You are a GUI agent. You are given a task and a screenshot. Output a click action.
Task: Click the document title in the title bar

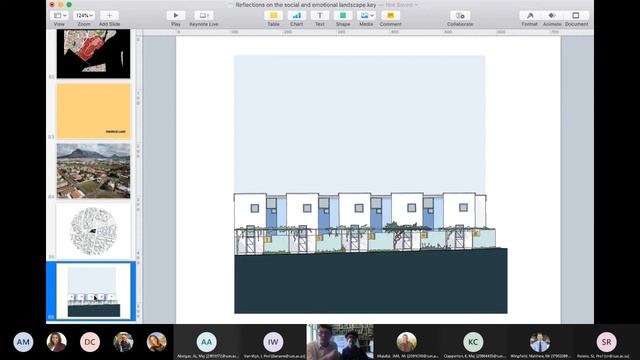[306, 5]
